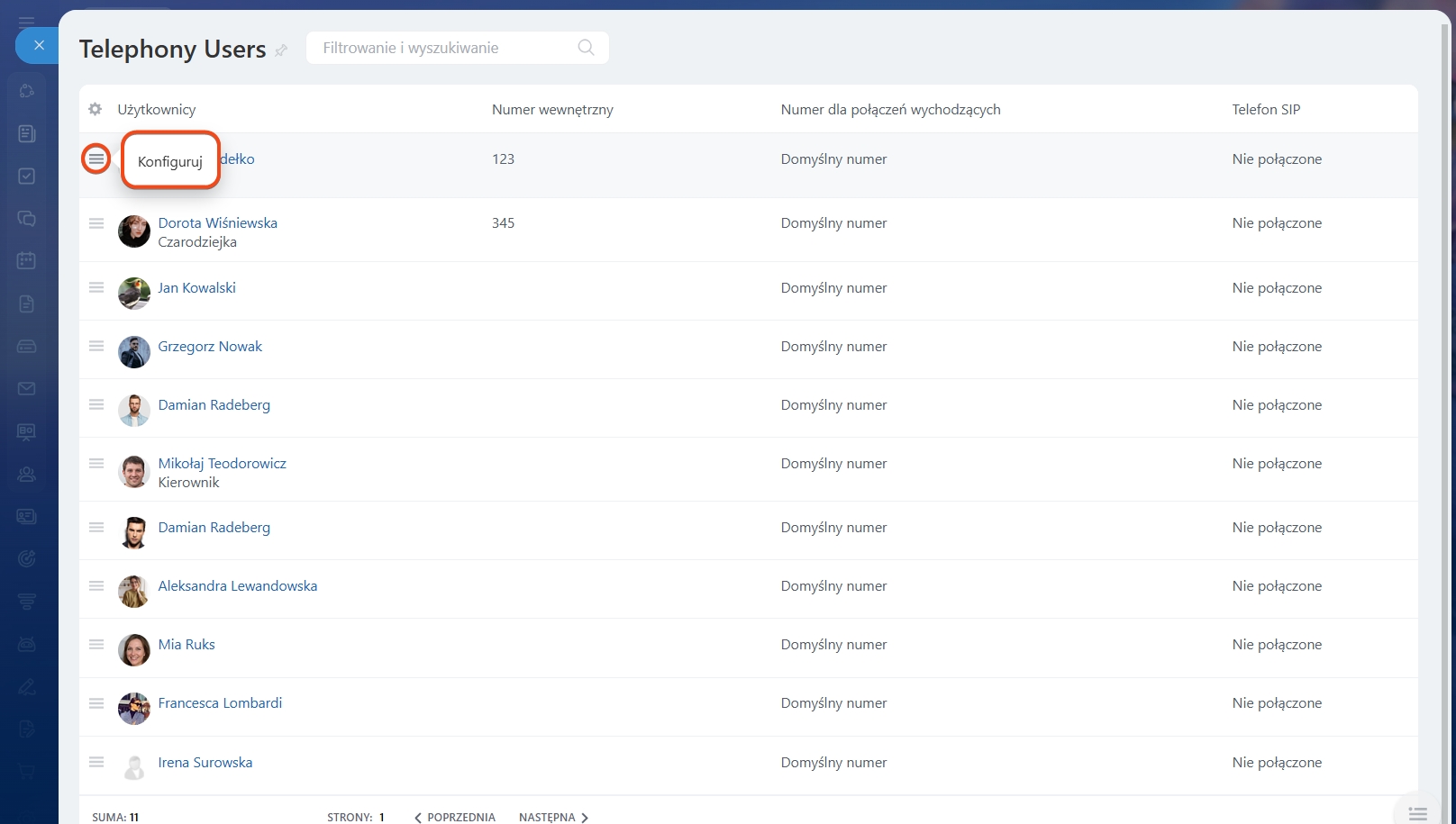Screen dimensions: 1456x824
Task: Open row menu for Jan Kowalski
Action: point(96,288)
